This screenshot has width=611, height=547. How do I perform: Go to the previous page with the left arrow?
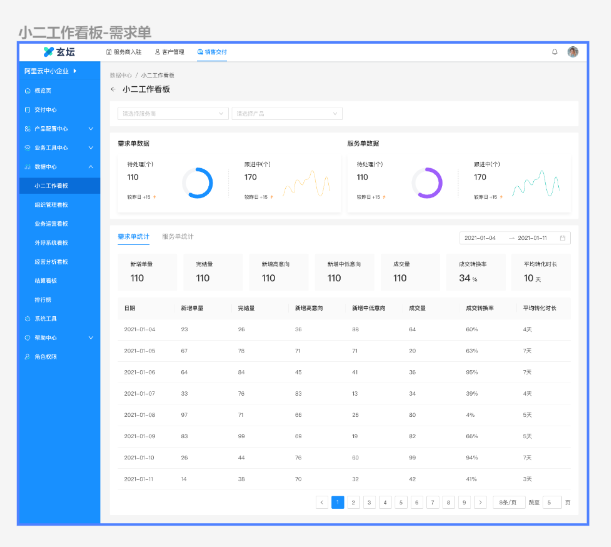pyautogui.click(x=322, y=503)
